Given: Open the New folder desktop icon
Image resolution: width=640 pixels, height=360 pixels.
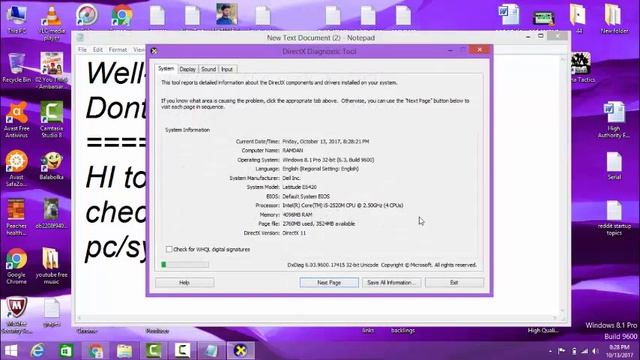Looking at the screenshot, I should pyautogui.click(x=614, y=19).
